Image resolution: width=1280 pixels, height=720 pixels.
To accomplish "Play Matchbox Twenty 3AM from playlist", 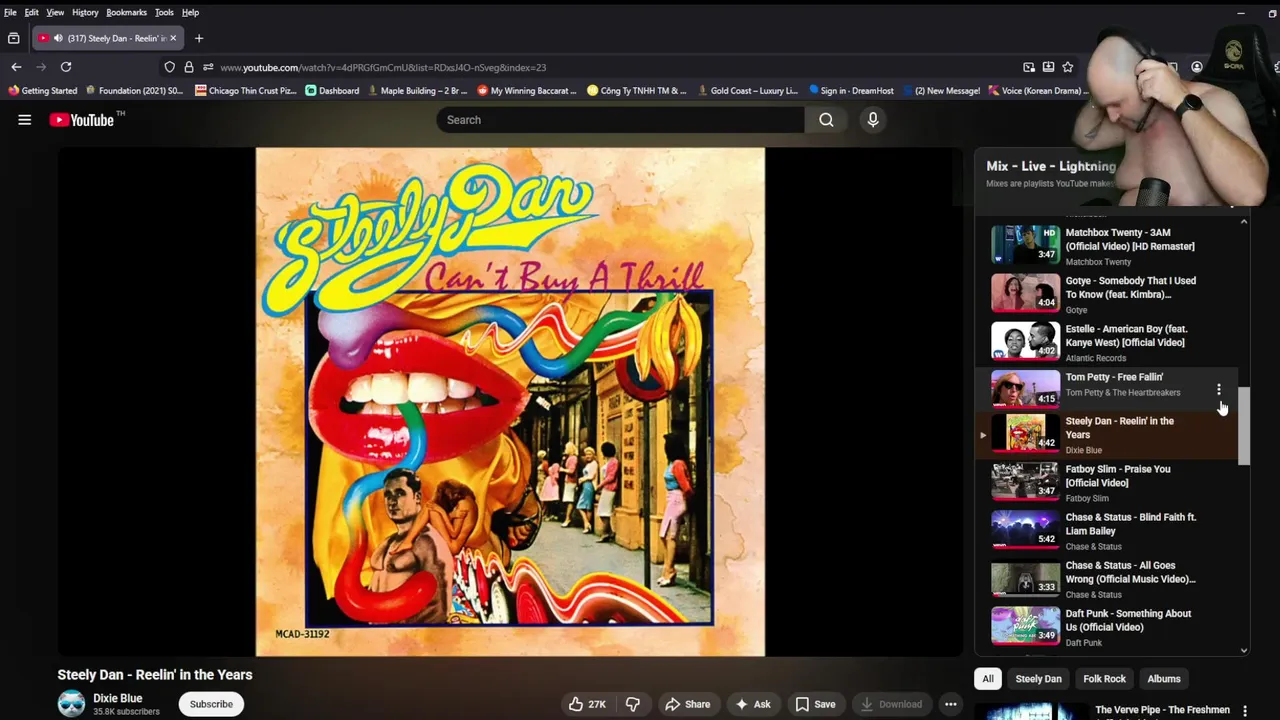I will 1108,246.
